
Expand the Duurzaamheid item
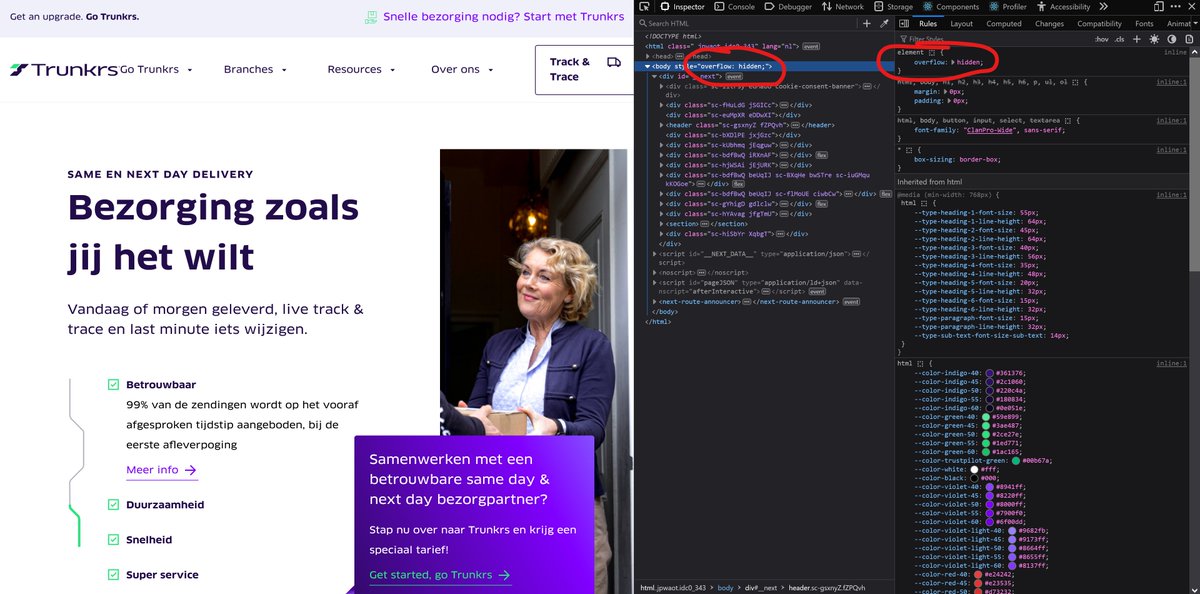click(165, 505)
